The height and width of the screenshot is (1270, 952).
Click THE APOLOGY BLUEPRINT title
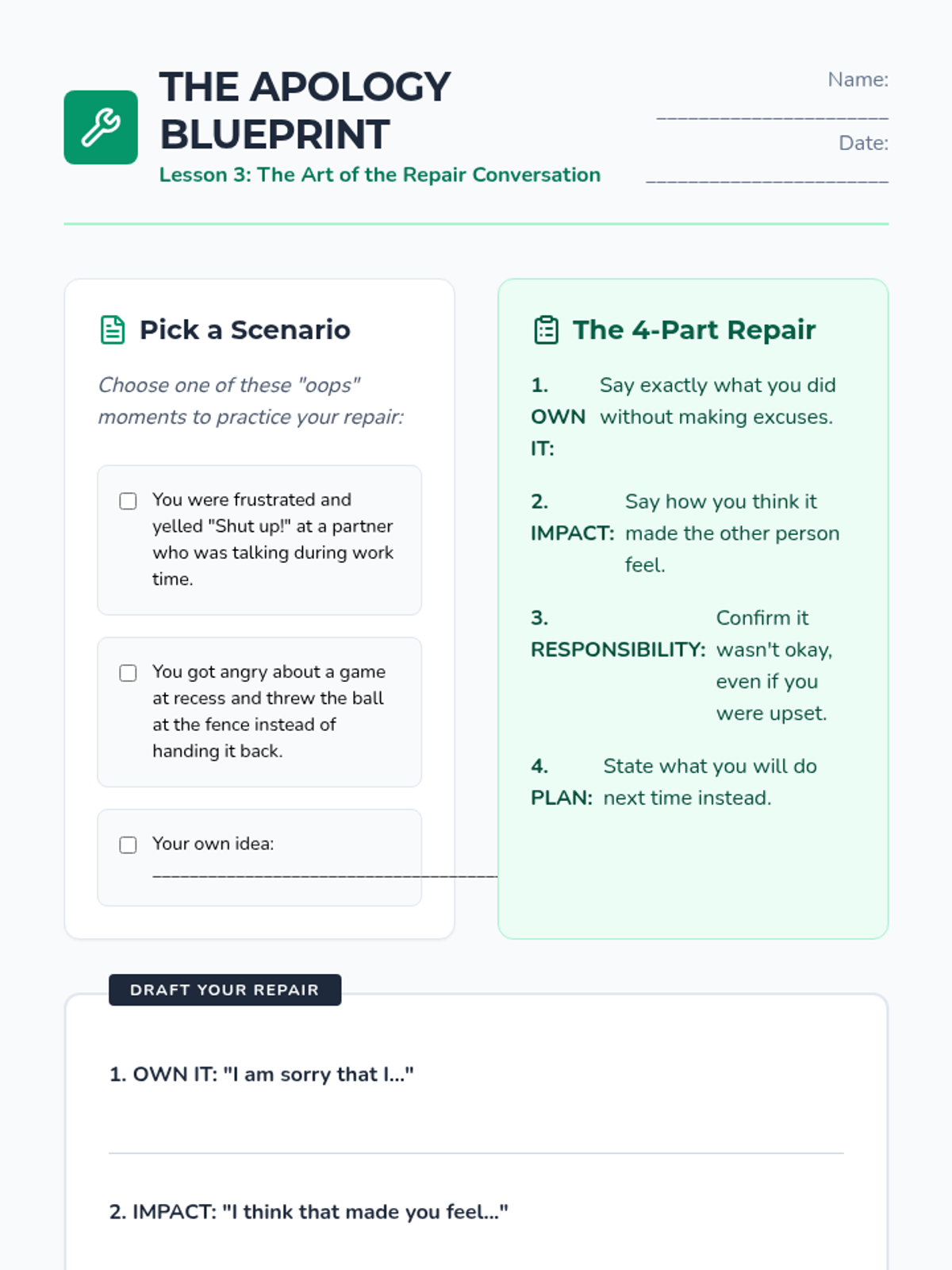(x=305, y=110)
